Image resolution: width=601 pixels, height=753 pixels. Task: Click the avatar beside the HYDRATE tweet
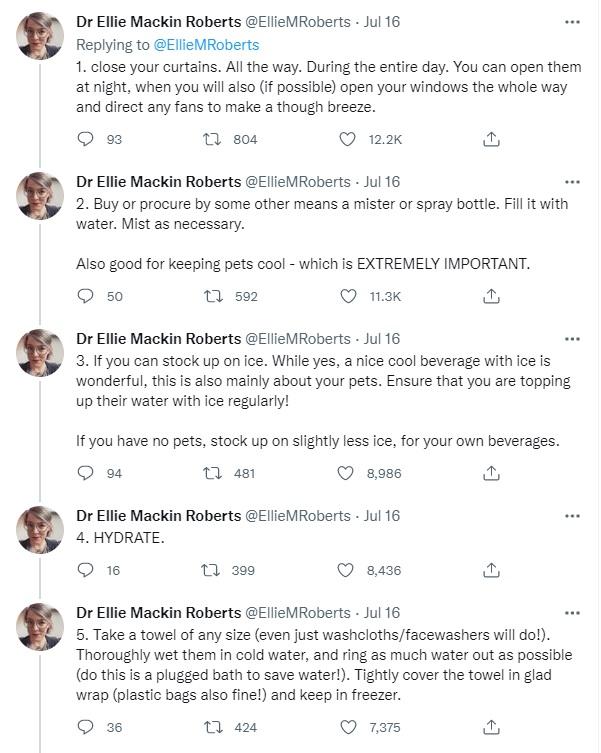[x=42, y=530]
